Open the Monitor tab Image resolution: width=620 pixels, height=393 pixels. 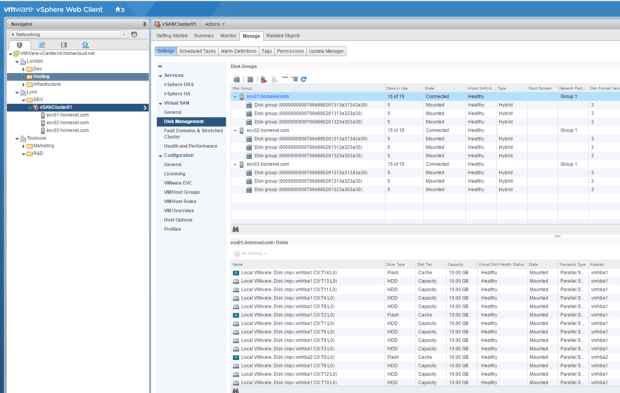228,36
